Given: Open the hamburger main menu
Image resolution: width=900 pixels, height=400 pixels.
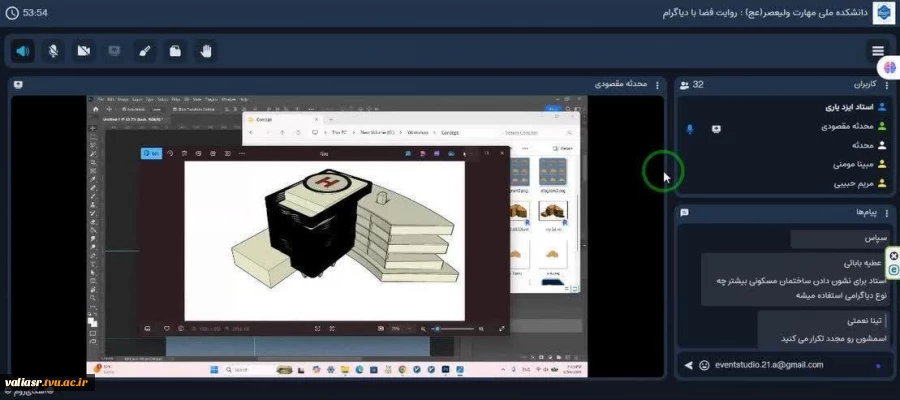Looking at the screenshot, I should pyautogui.click(x=878, y=52).
